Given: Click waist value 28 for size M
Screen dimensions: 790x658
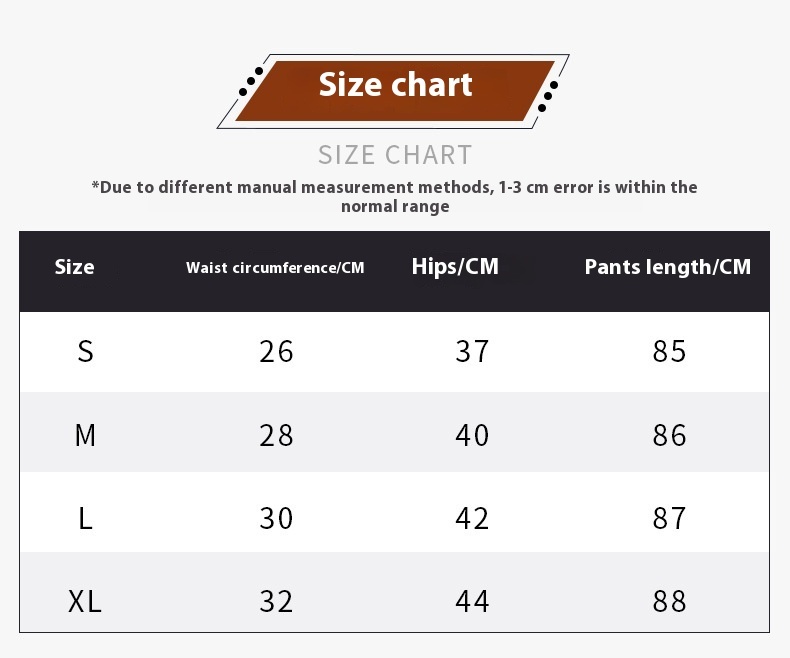Looking at the screenshot, I should point(276,435).
